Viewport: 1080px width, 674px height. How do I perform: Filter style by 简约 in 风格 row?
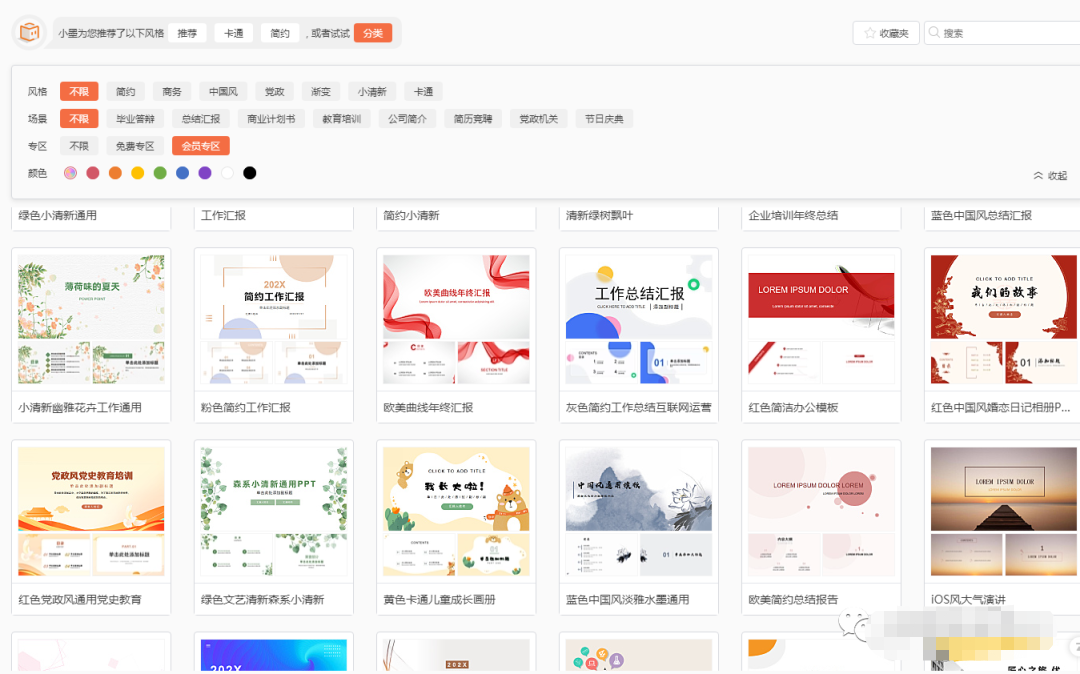click(x=125, y=92)
